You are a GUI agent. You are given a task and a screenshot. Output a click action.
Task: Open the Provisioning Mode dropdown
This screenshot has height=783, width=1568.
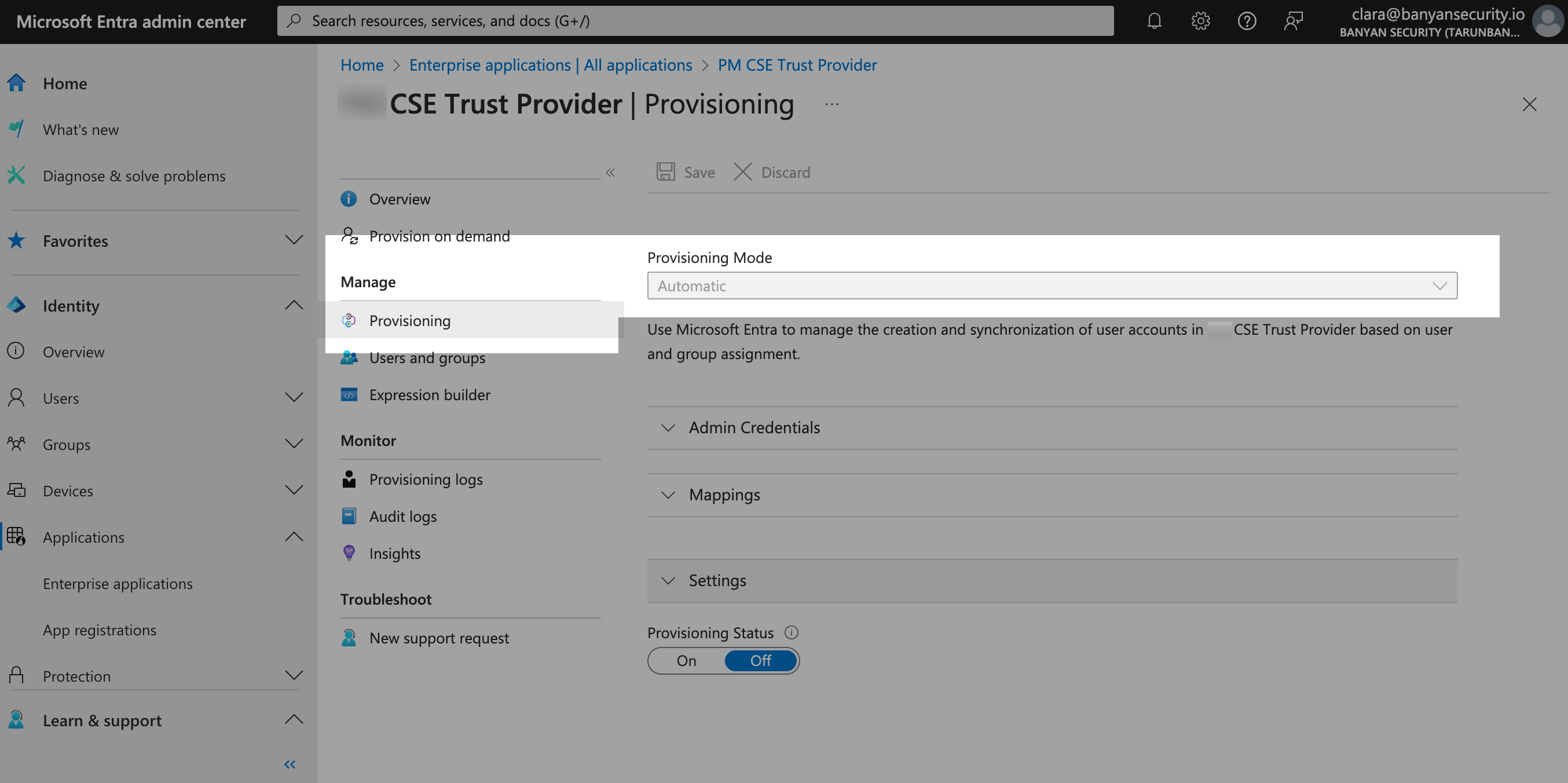1052,286
